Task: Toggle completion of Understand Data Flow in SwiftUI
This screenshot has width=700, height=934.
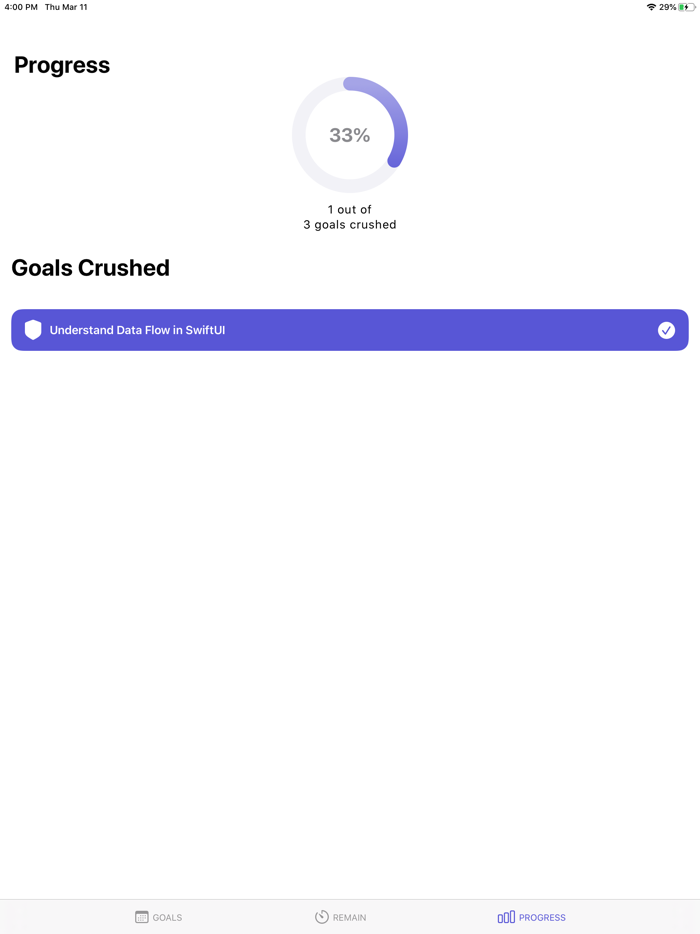Action: tap(350, 330)
